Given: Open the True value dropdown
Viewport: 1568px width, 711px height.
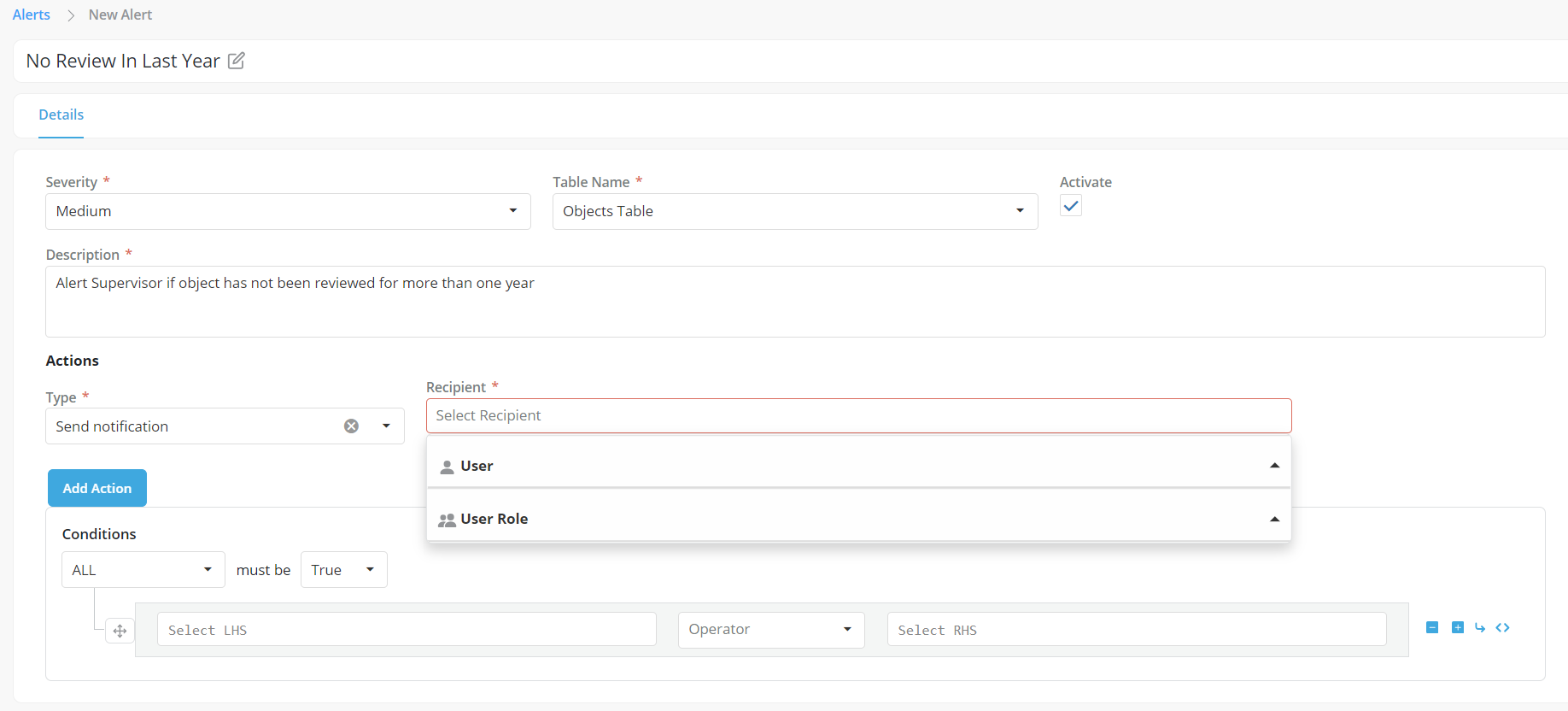Looking at the screenshot, I should click(343, 570).
